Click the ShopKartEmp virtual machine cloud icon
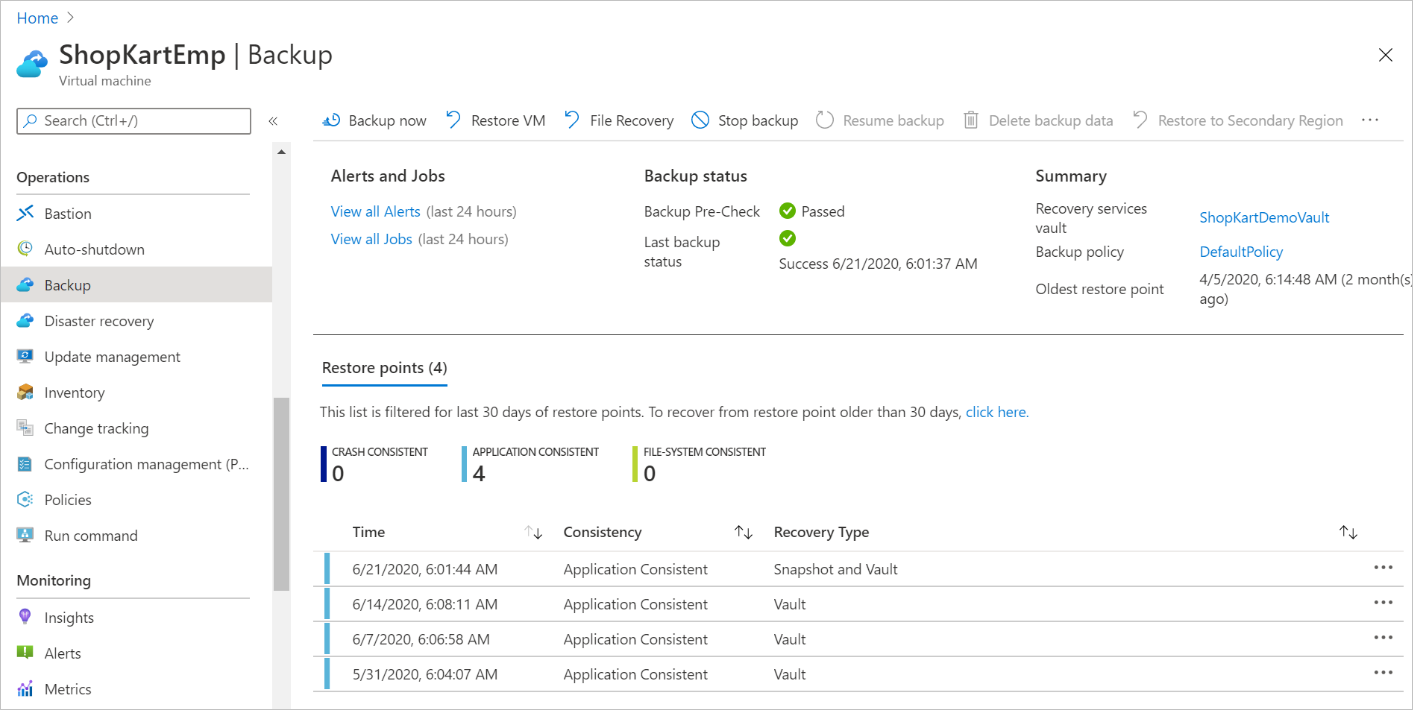The height and width of the screenshot is (710, 1413). coord(32,63)
